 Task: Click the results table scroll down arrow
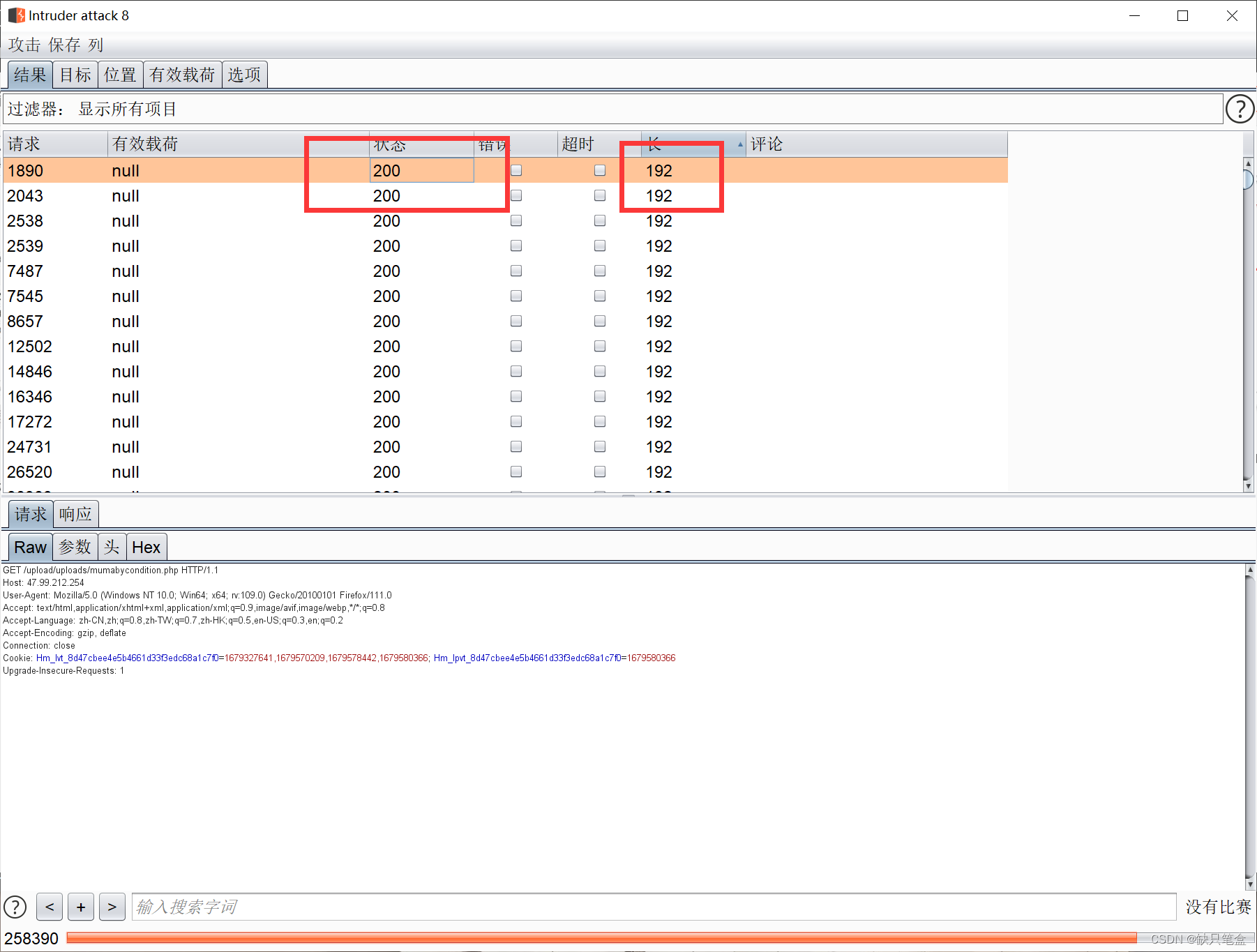[x=1249, y=486]
